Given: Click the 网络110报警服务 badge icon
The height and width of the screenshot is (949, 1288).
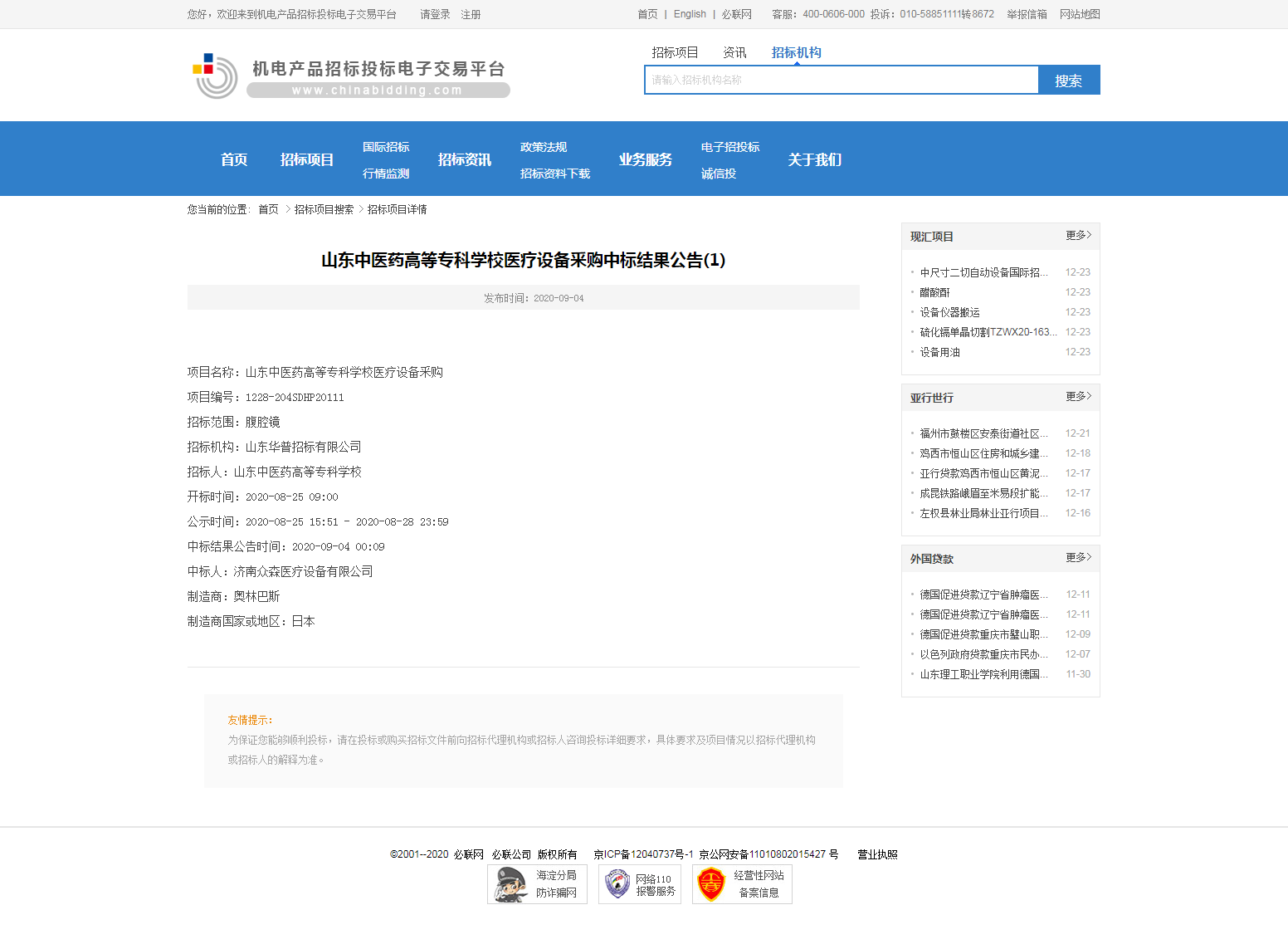Looking at the screenshot, I should click(618, 884).
